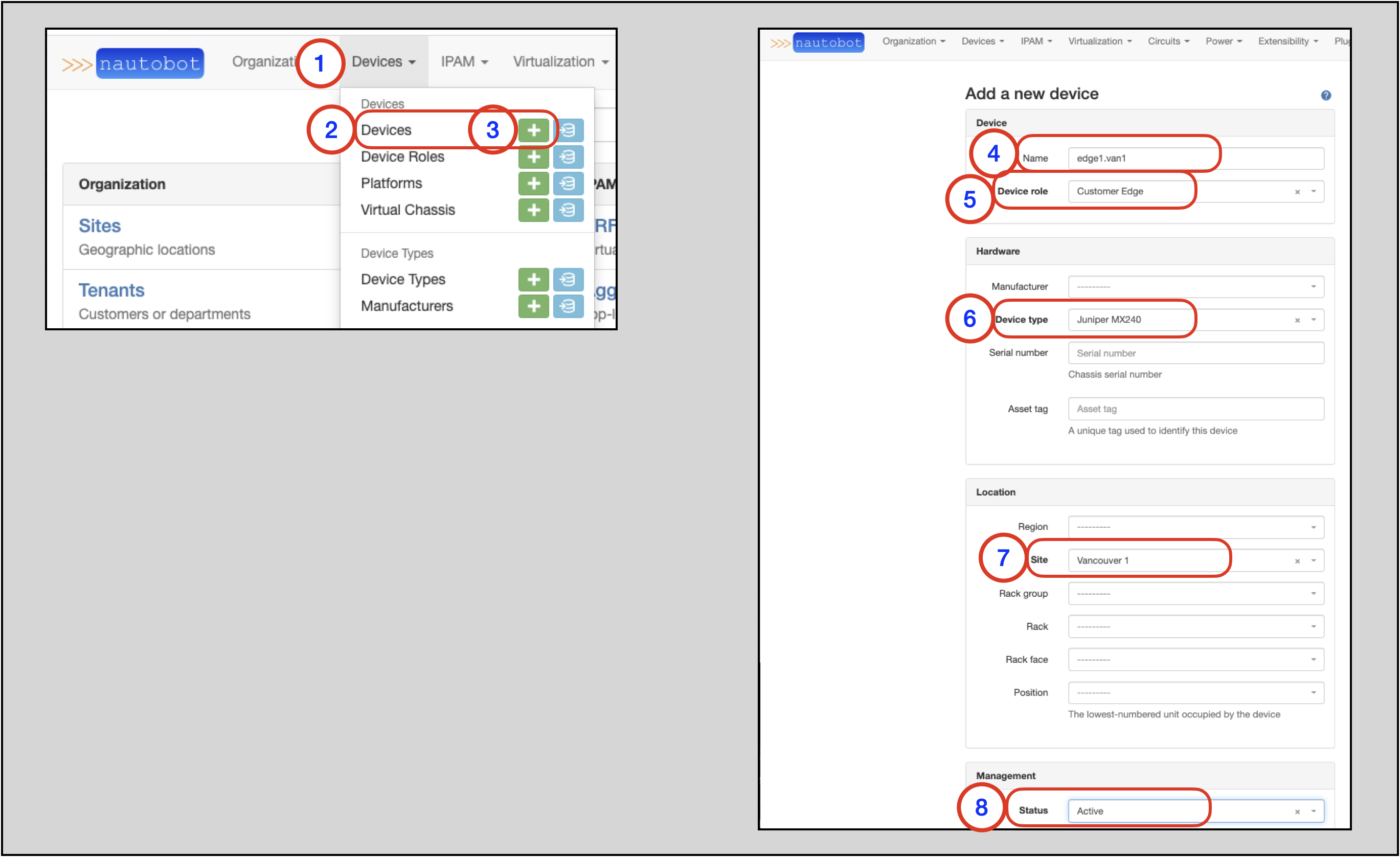Click the nautobot logo in right panel
The height and width of the screenshot is (857, 1400).
point(827,42)
